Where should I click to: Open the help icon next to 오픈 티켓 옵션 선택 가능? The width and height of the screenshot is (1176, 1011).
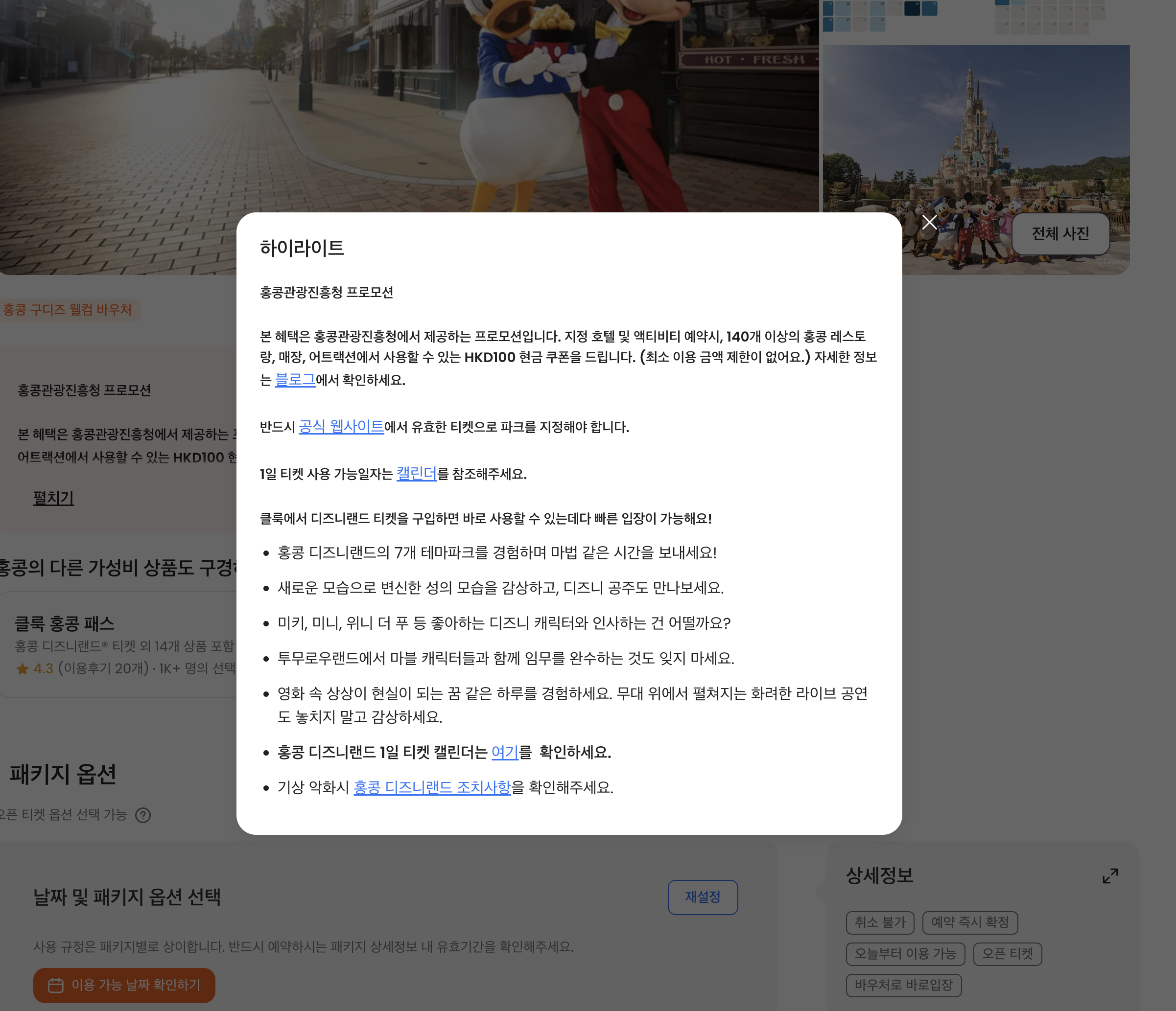(x=143, y=815)
